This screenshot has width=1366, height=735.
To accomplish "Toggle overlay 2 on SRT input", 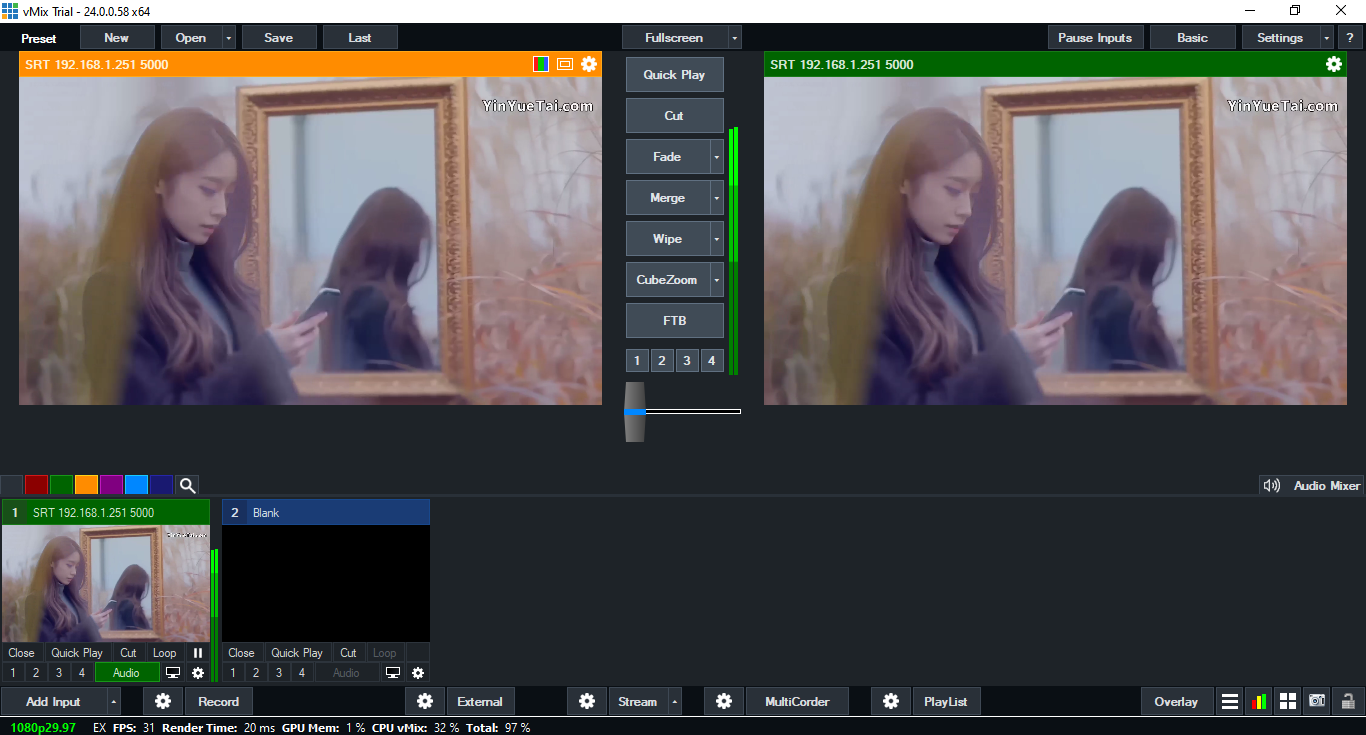I will (x=35, y=673).
